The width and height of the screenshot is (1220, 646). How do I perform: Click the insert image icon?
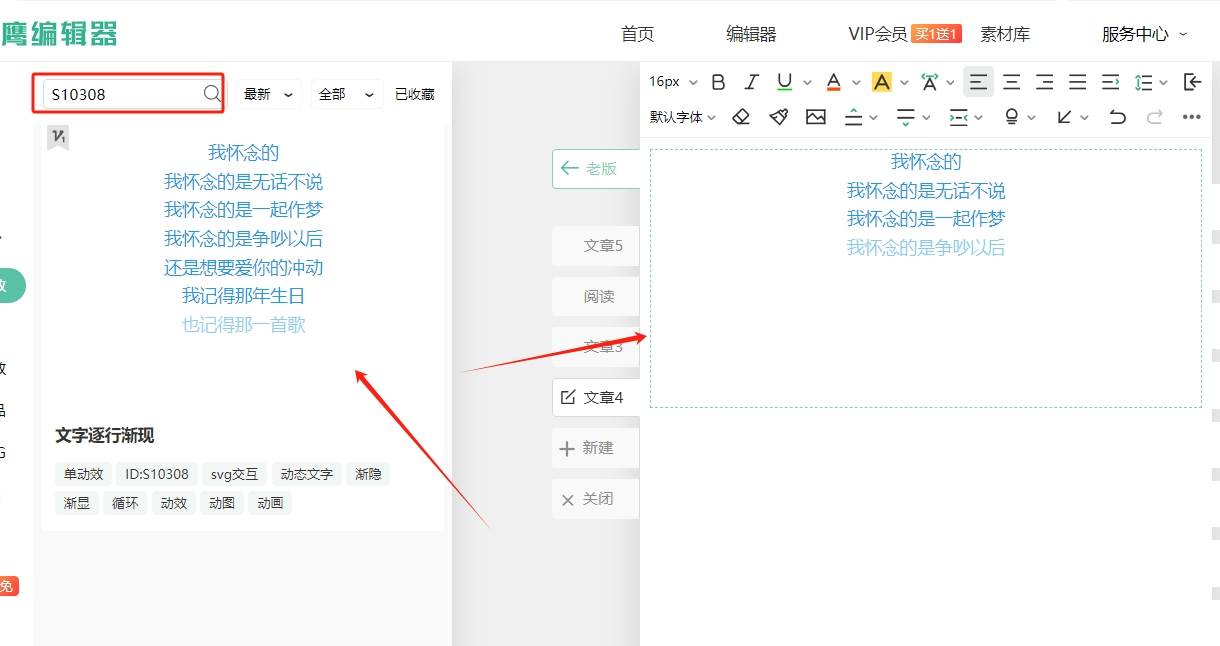point(816,117)
